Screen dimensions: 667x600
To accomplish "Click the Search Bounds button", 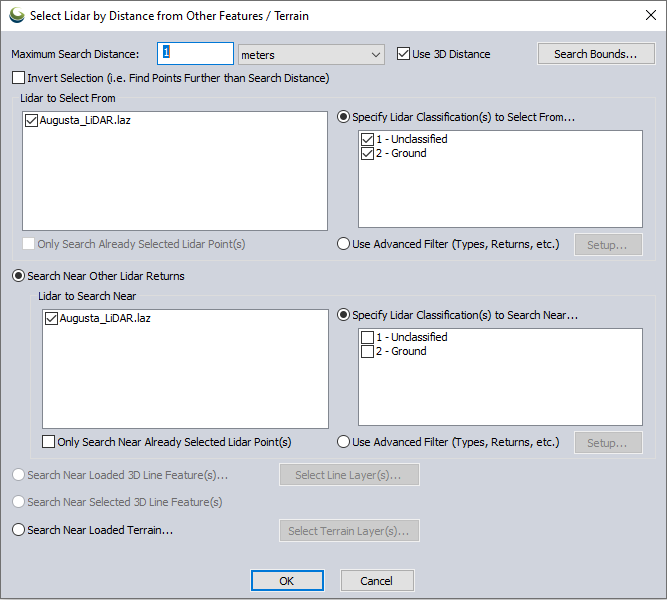I will pyautogui.click(x=595, y=54).
